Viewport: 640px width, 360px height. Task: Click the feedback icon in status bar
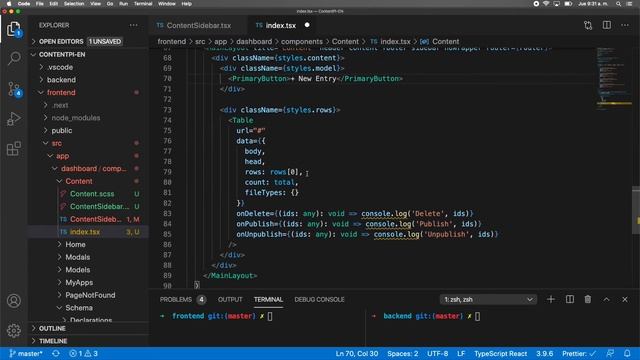point(610,353)
